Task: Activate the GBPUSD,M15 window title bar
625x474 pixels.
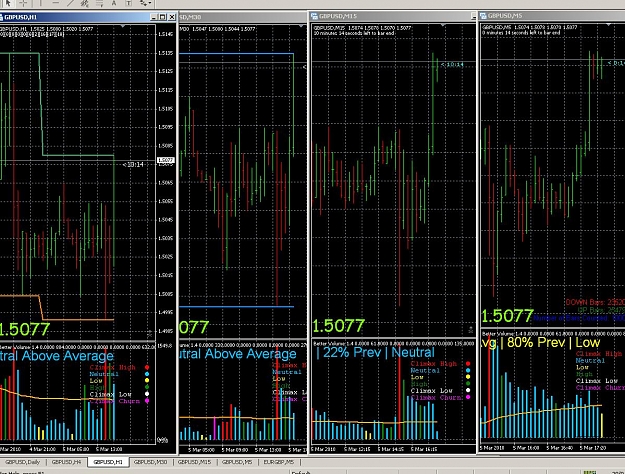Action: 393,16
